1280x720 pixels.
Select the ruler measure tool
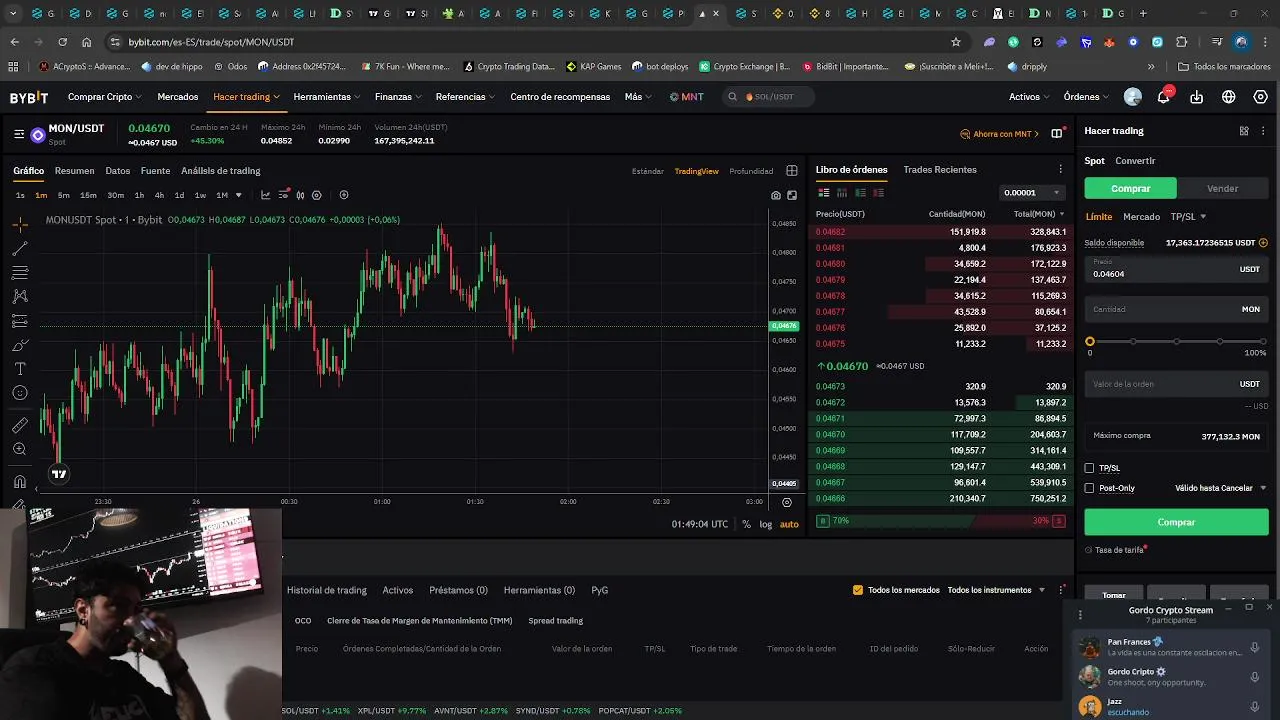tap(20, 425)
